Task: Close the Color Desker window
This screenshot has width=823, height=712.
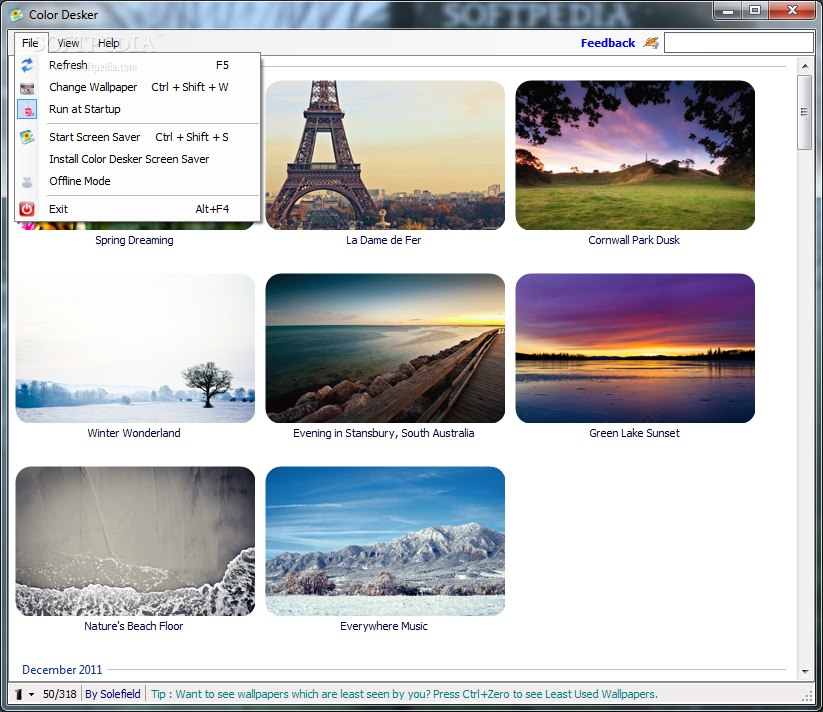Action: pyautogui.click(x=792, y=11)
